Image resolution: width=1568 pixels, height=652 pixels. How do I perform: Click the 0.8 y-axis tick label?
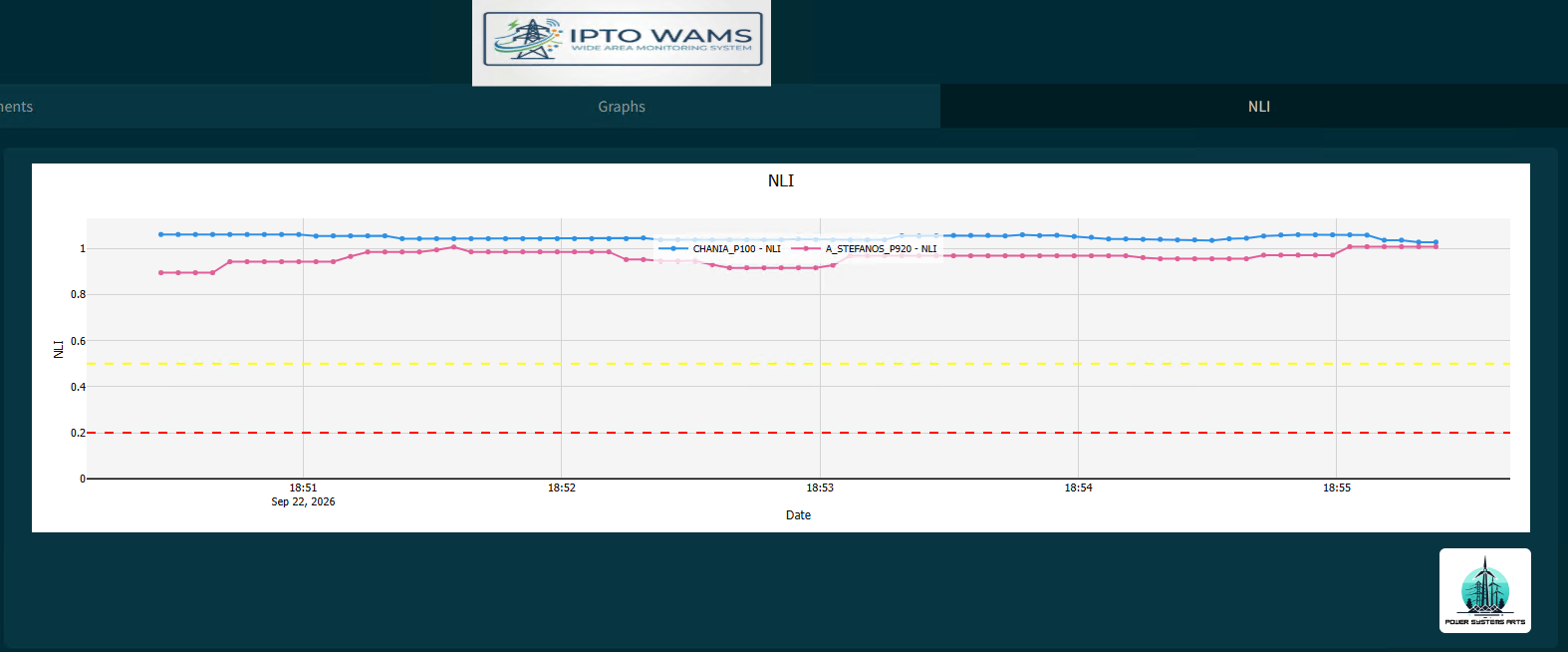(78, 294)
